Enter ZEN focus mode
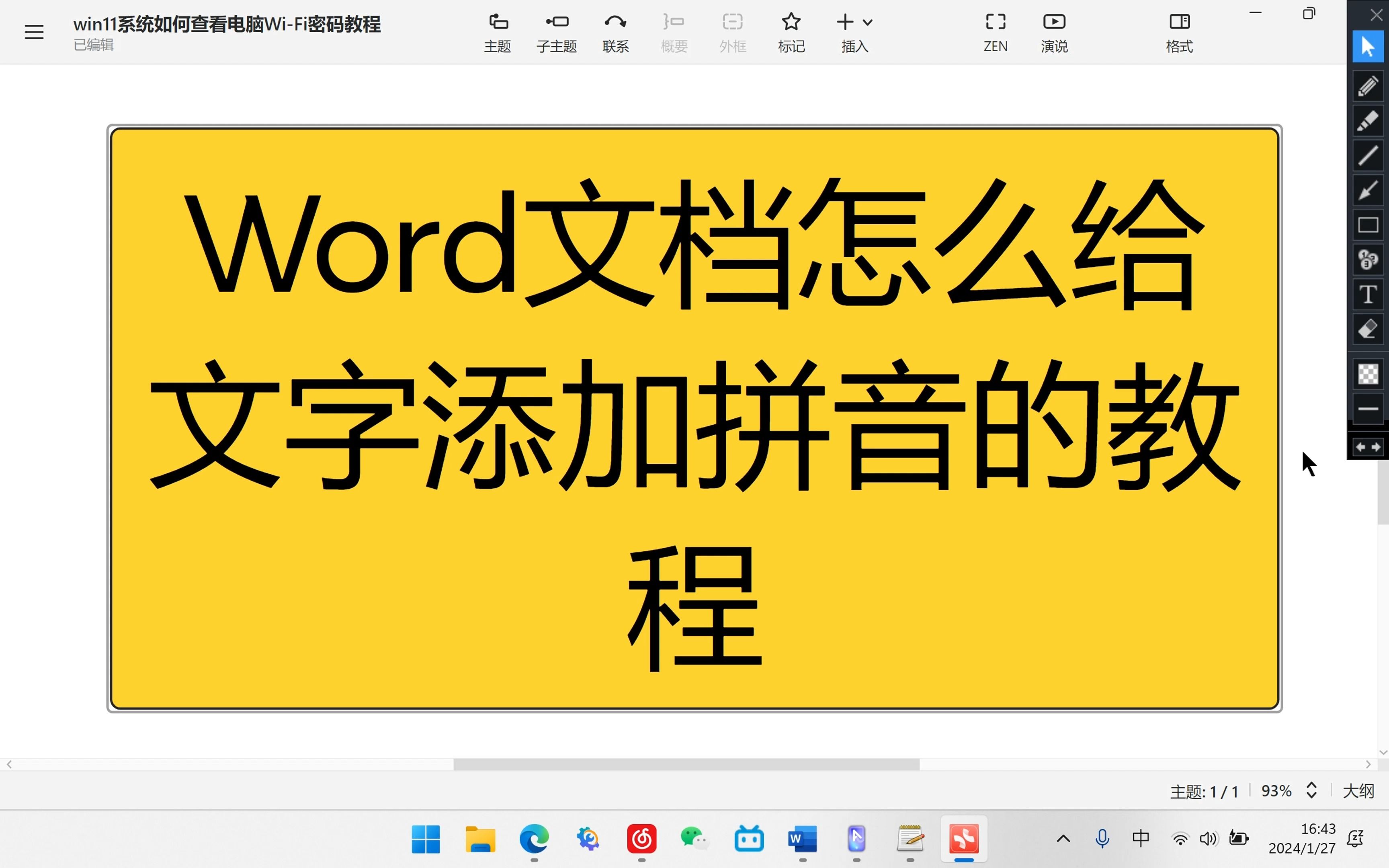1389x868 pixels. 995,32
